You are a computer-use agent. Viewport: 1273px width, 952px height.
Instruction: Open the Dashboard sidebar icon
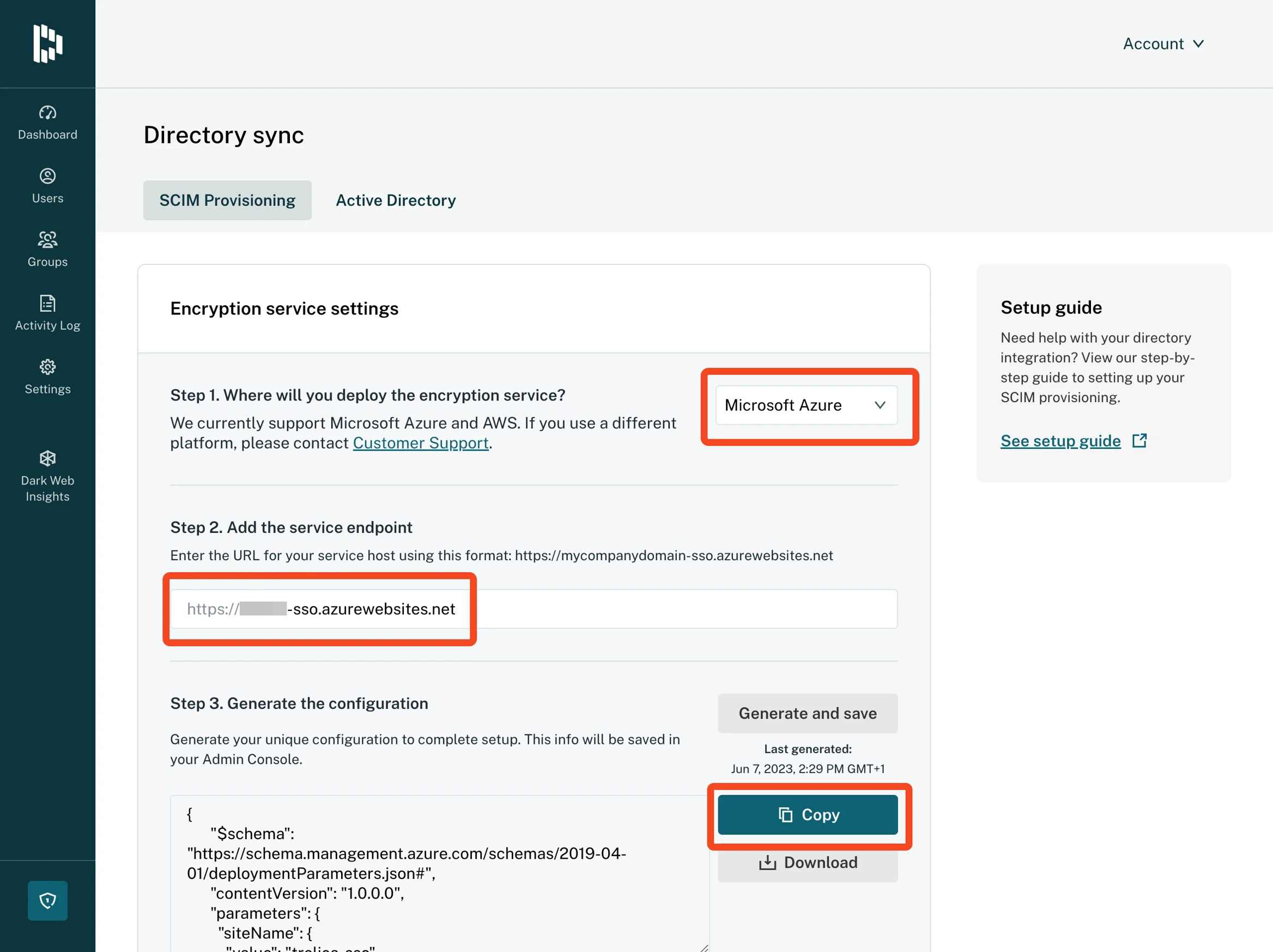coord(48,113)
